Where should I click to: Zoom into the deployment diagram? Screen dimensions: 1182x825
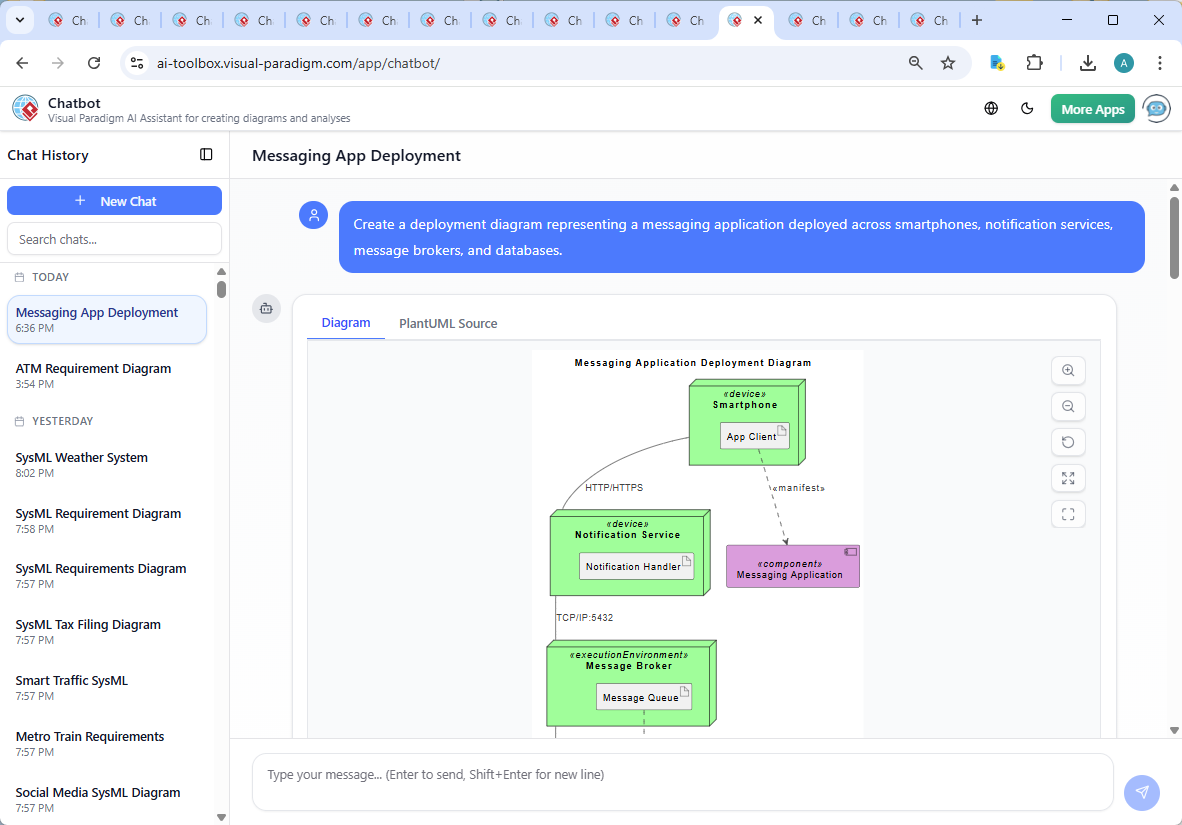click(1068, 370)
